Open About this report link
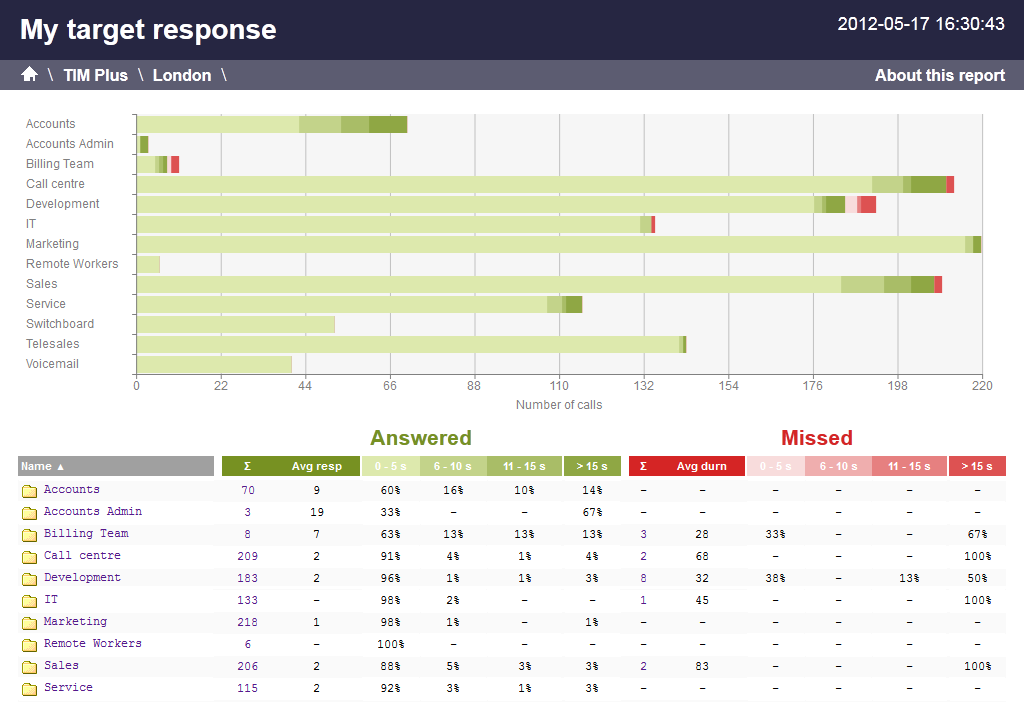 (x=939, y=75)
